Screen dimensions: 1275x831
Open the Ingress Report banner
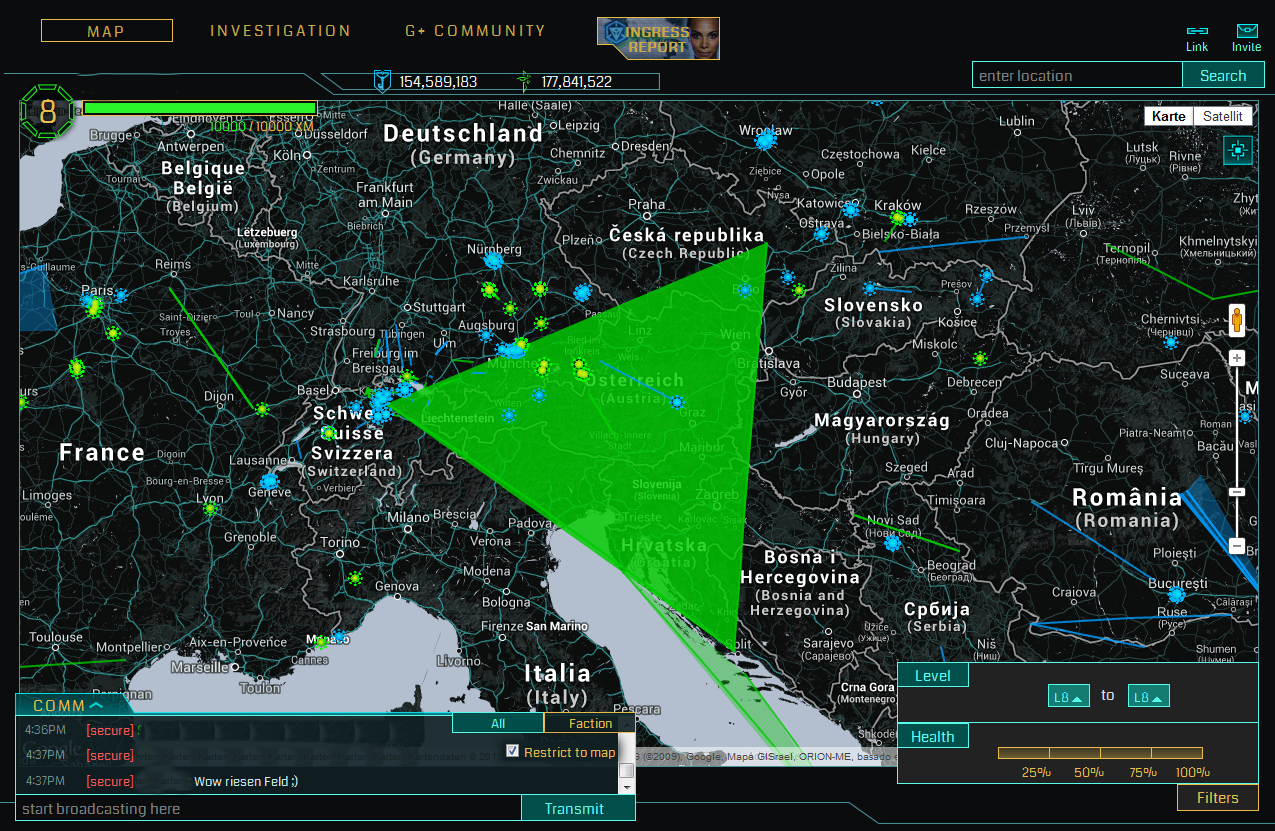pos(658,38)
